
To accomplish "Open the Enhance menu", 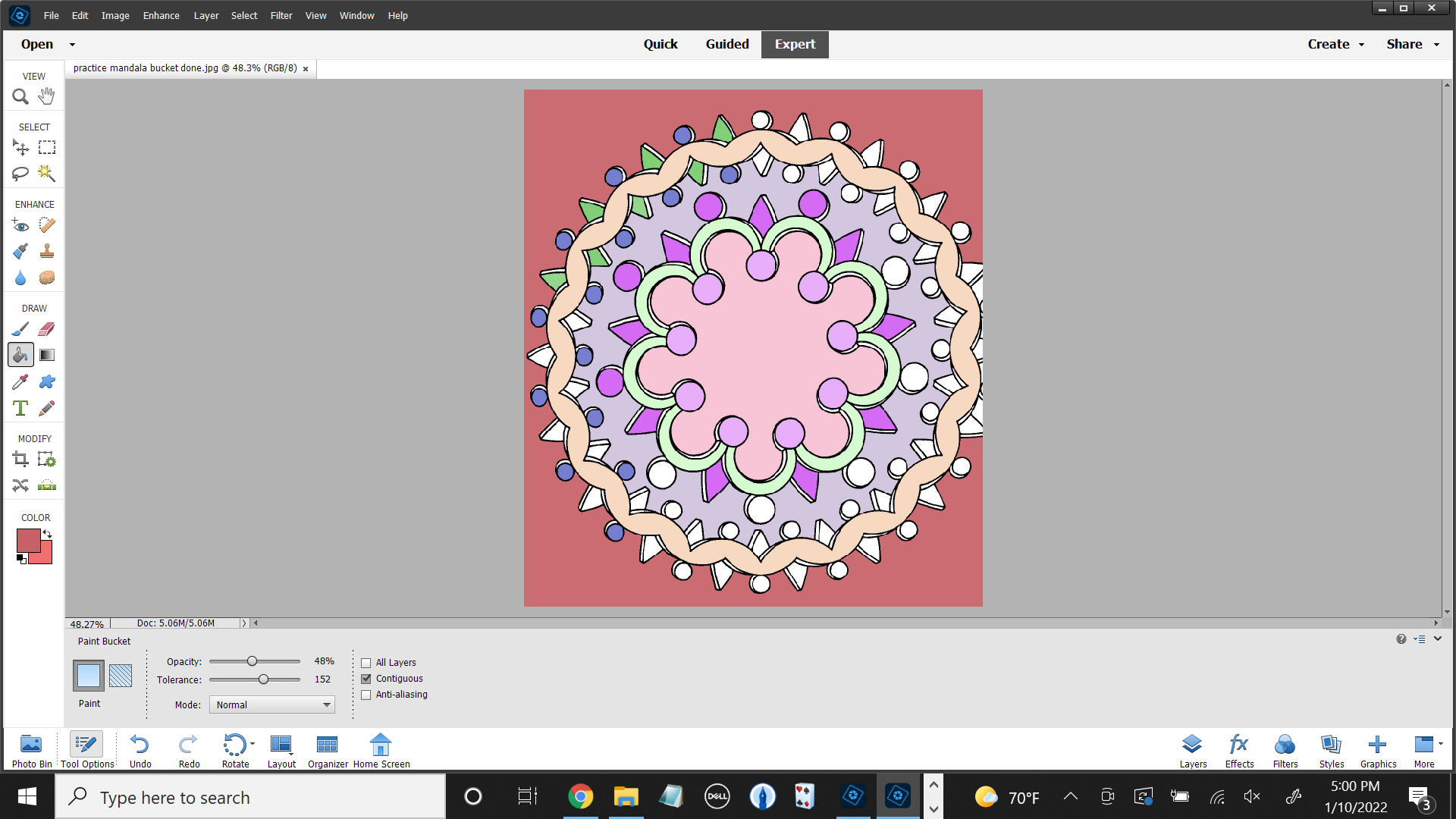I will pyautogui.click(x=161, y=15).
